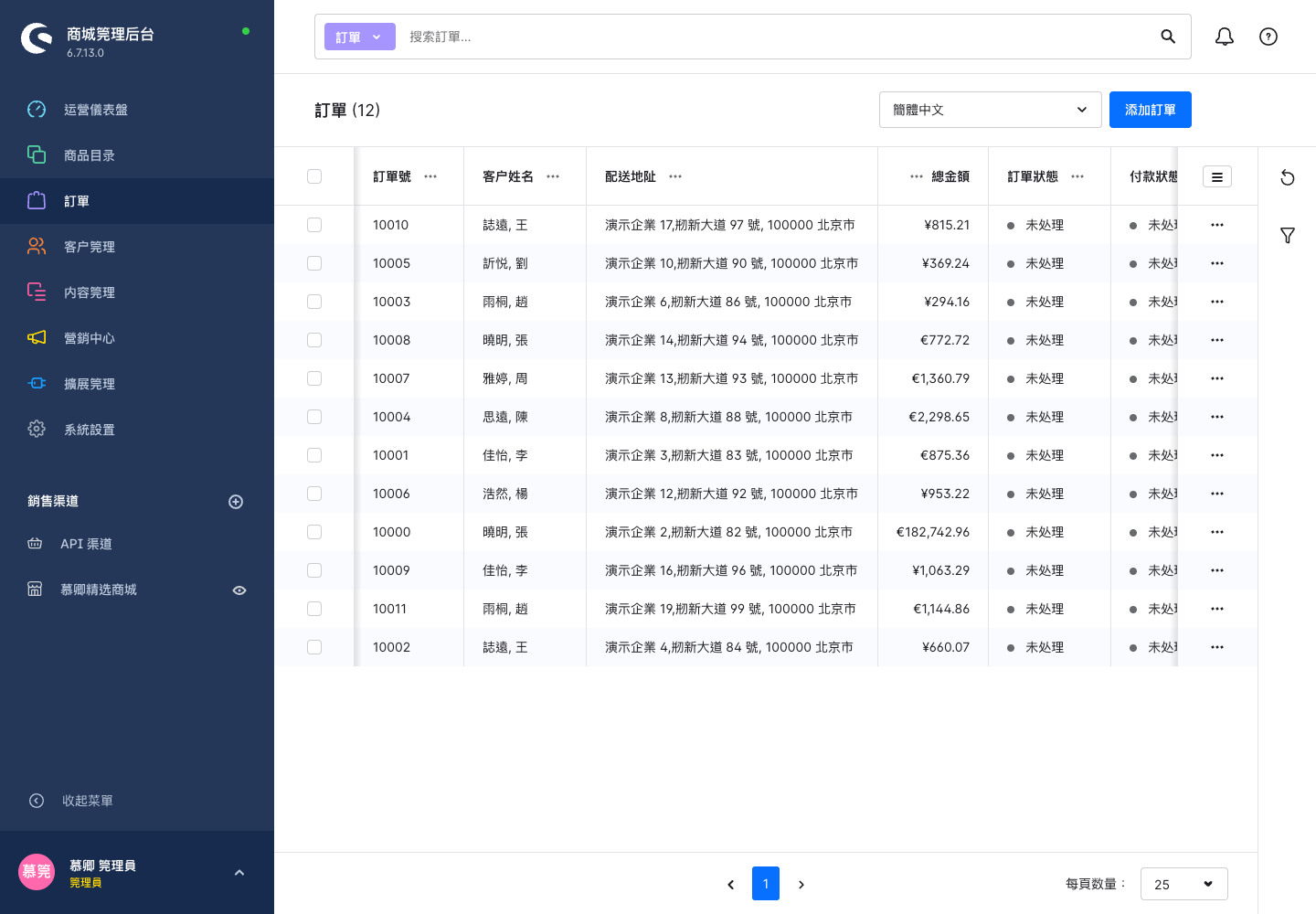Open row actions for order 10008
The image size is (1316, 914).
pos(1217,340)
